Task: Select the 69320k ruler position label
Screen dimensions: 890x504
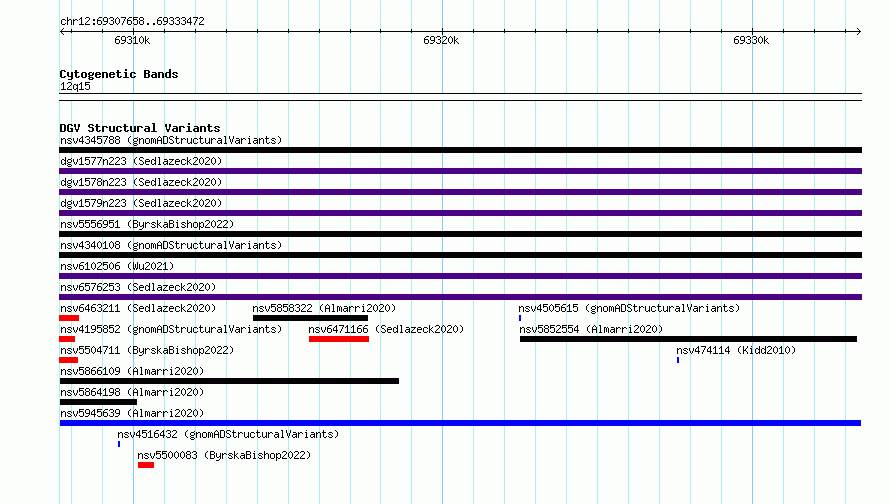Action: 441,40
